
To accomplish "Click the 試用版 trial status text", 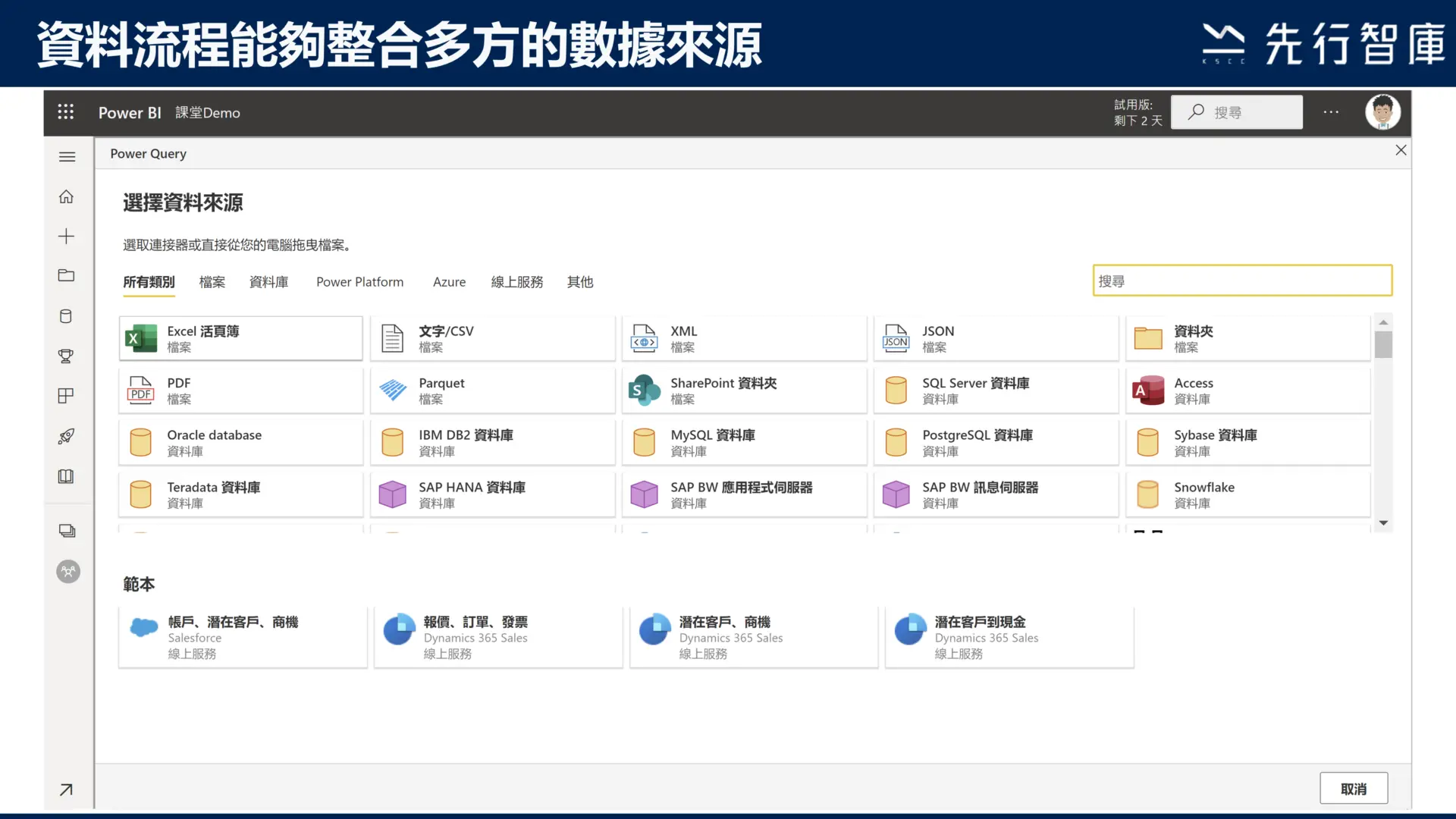I will tap(1137, 112).
